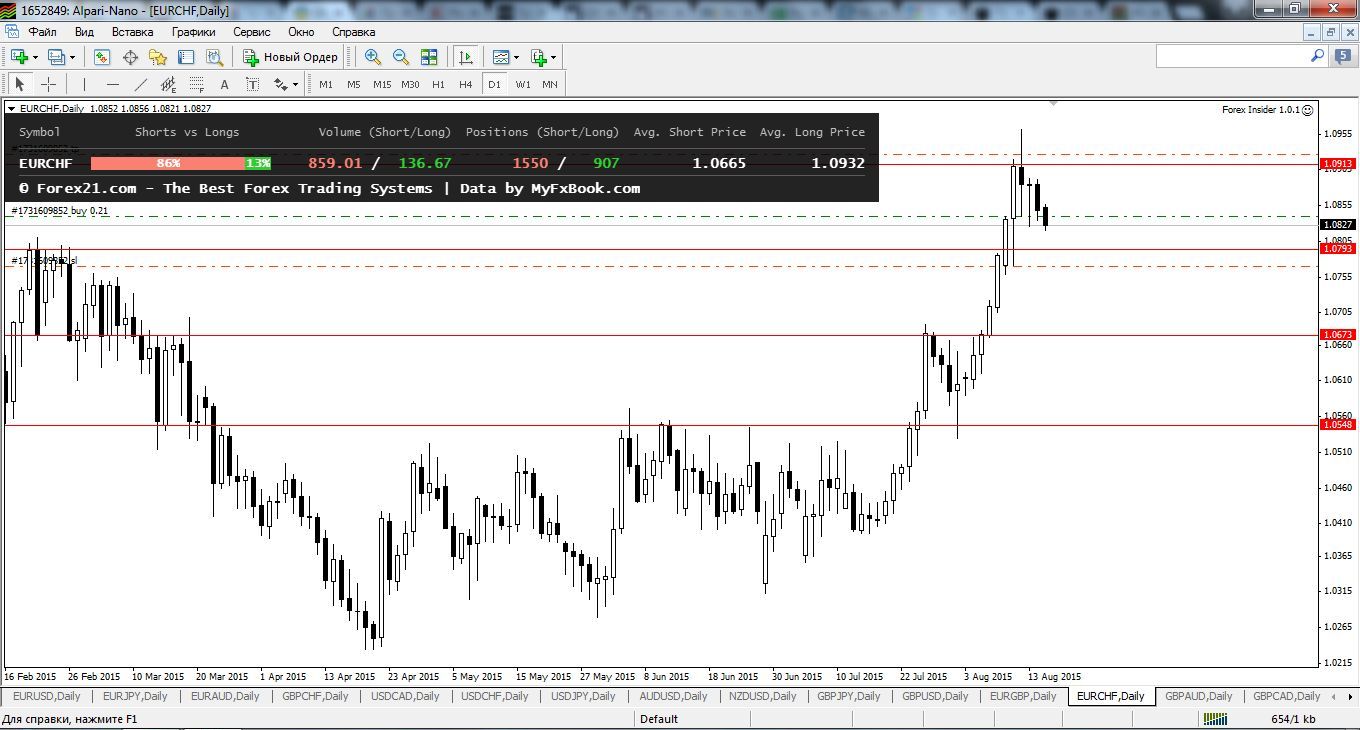Click the green 13% longs bar
This screenshot has width=1360, height=730.
tap(258, 163)
